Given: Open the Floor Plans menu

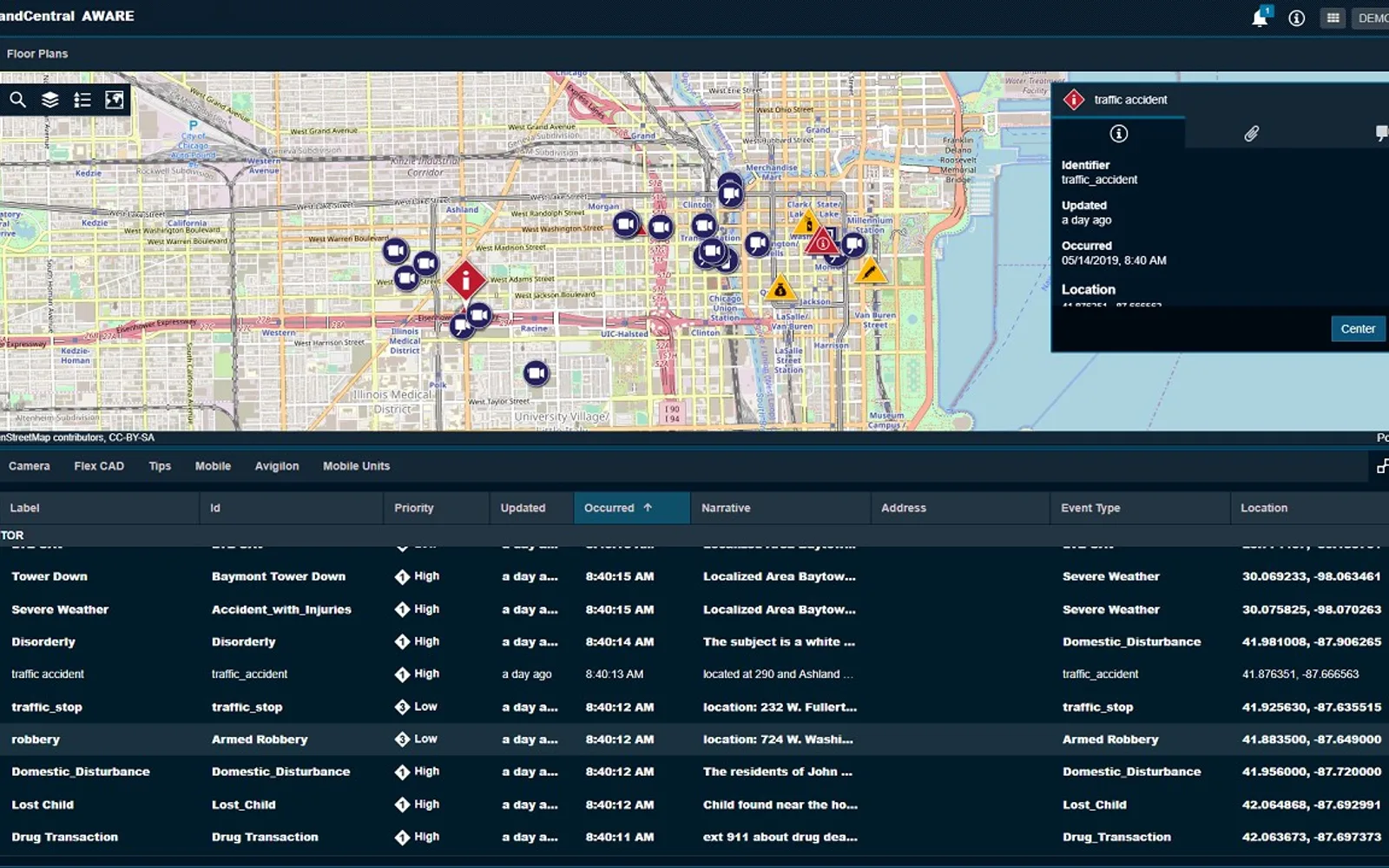Looking at the screenshot, I should click(37, 54).
